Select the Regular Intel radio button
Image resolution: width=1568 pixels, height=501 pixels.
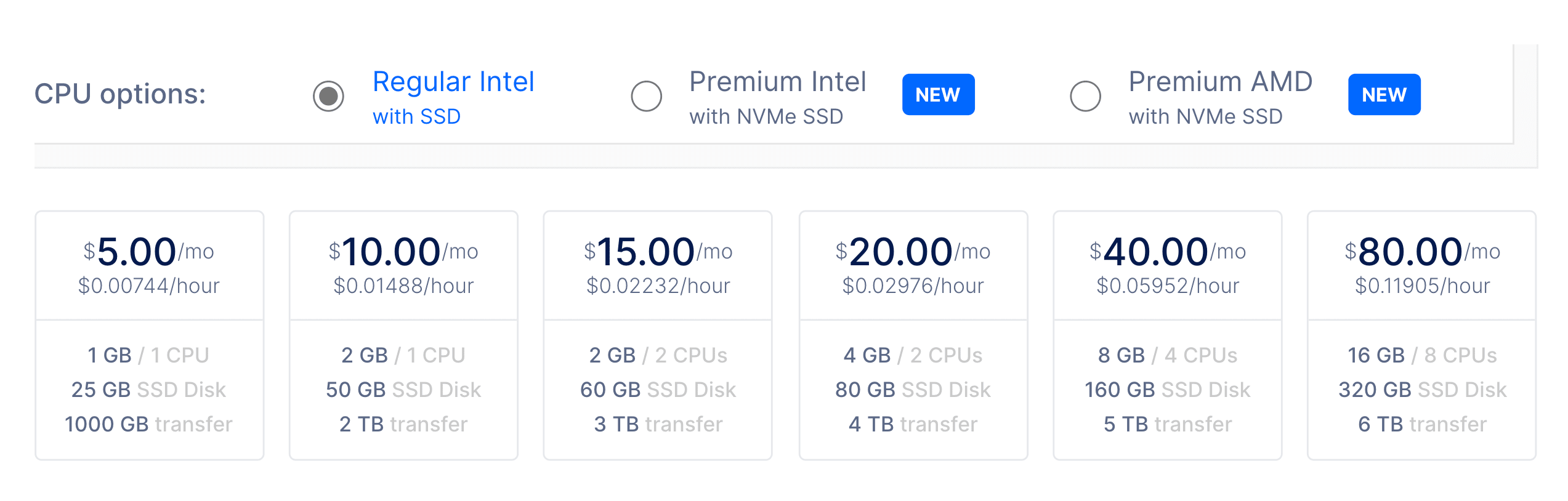328,95
